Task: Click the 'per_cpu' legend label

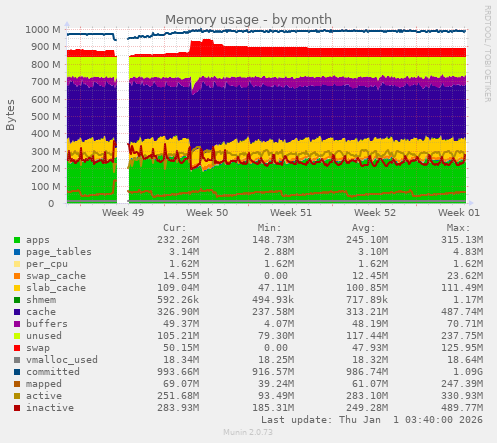Action: pos(47,264)
